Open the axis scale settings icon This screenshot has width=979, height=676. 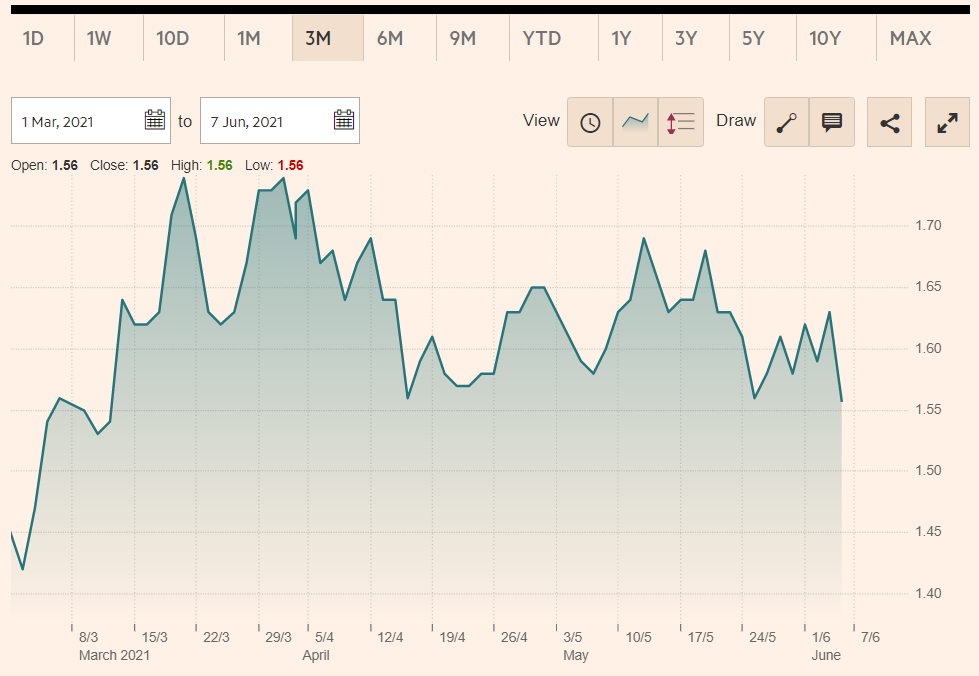click(x=680, y=122)
